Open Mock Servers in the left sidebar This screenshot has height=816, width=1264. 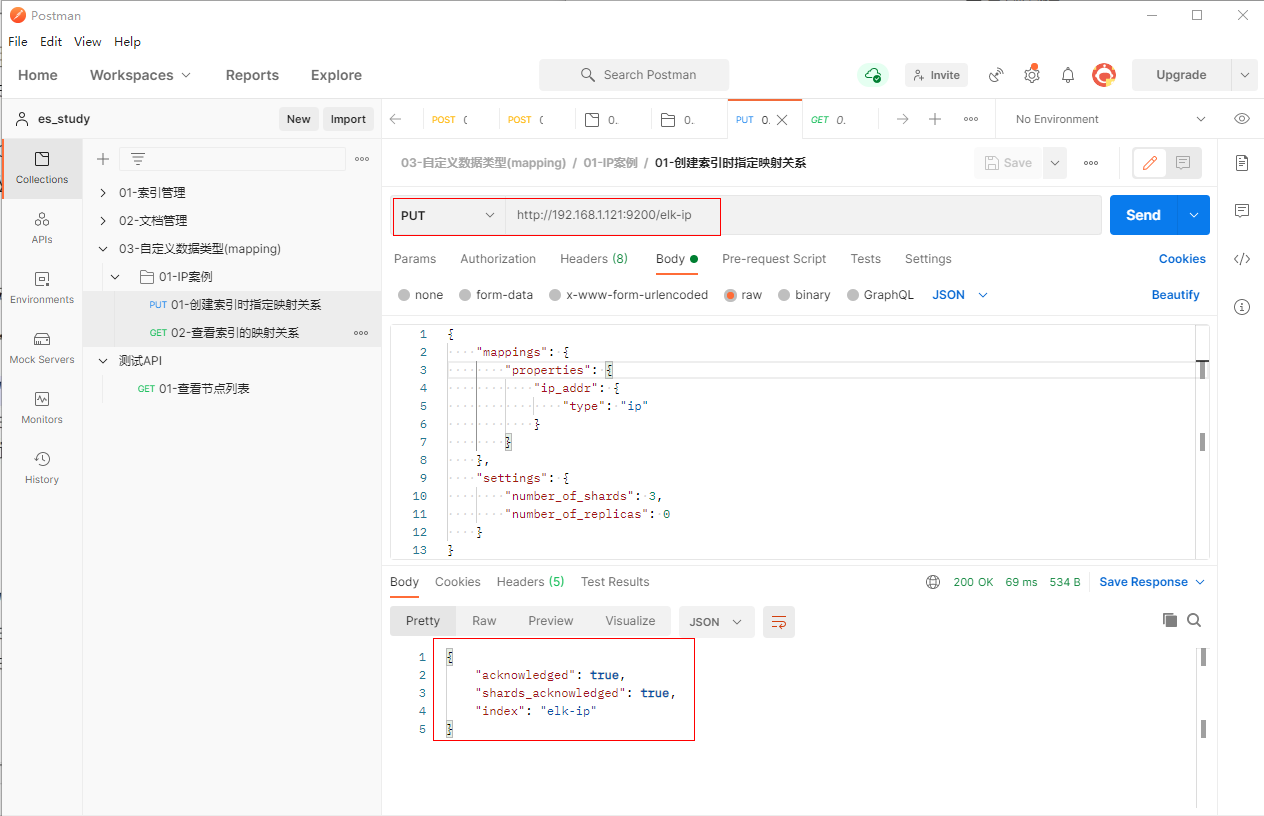[x=42, y=347]
